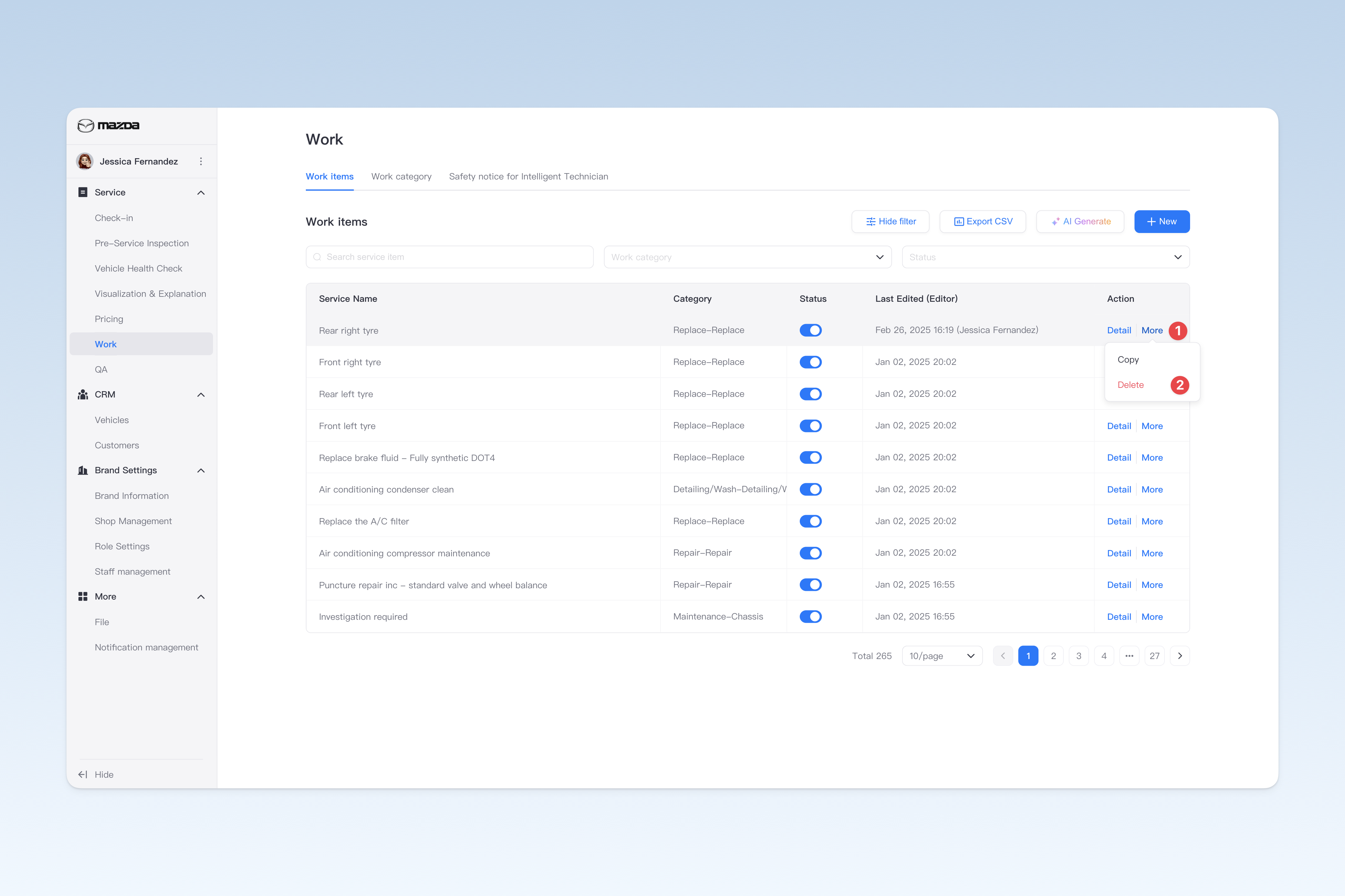Viewport: 1345px width, 896px height.
Task: Open the 10/page size selector
Action: pos(942,656)
